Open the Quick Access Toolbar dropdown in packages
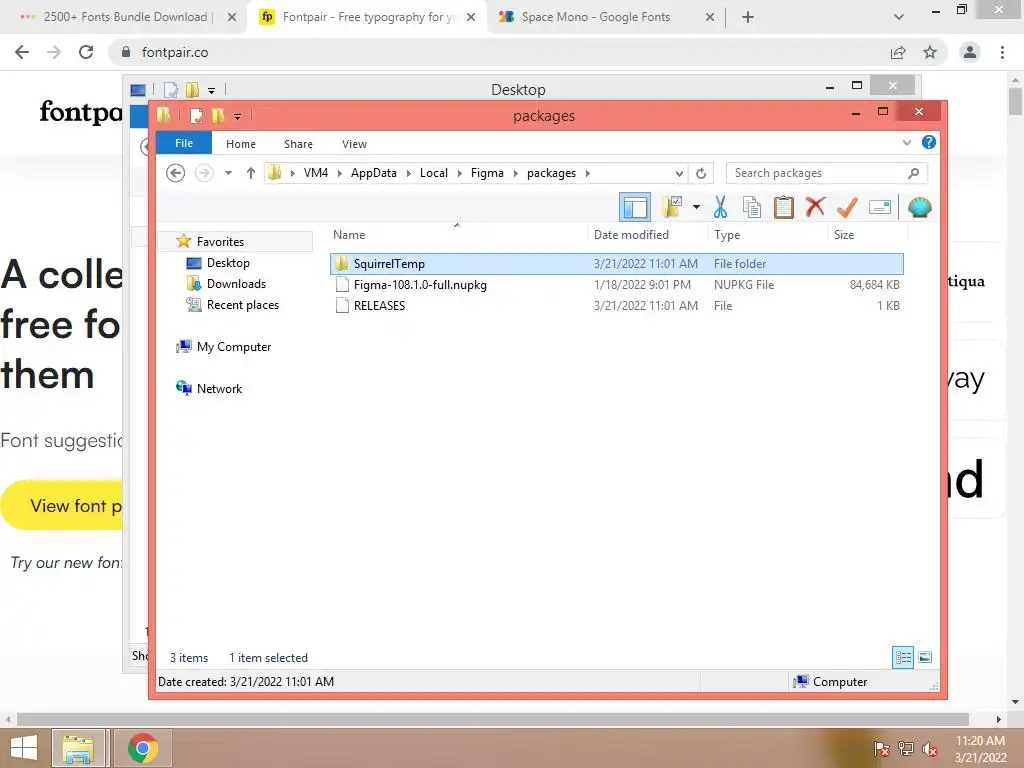This screenshot has height=768, width=1024. point(238,116)
